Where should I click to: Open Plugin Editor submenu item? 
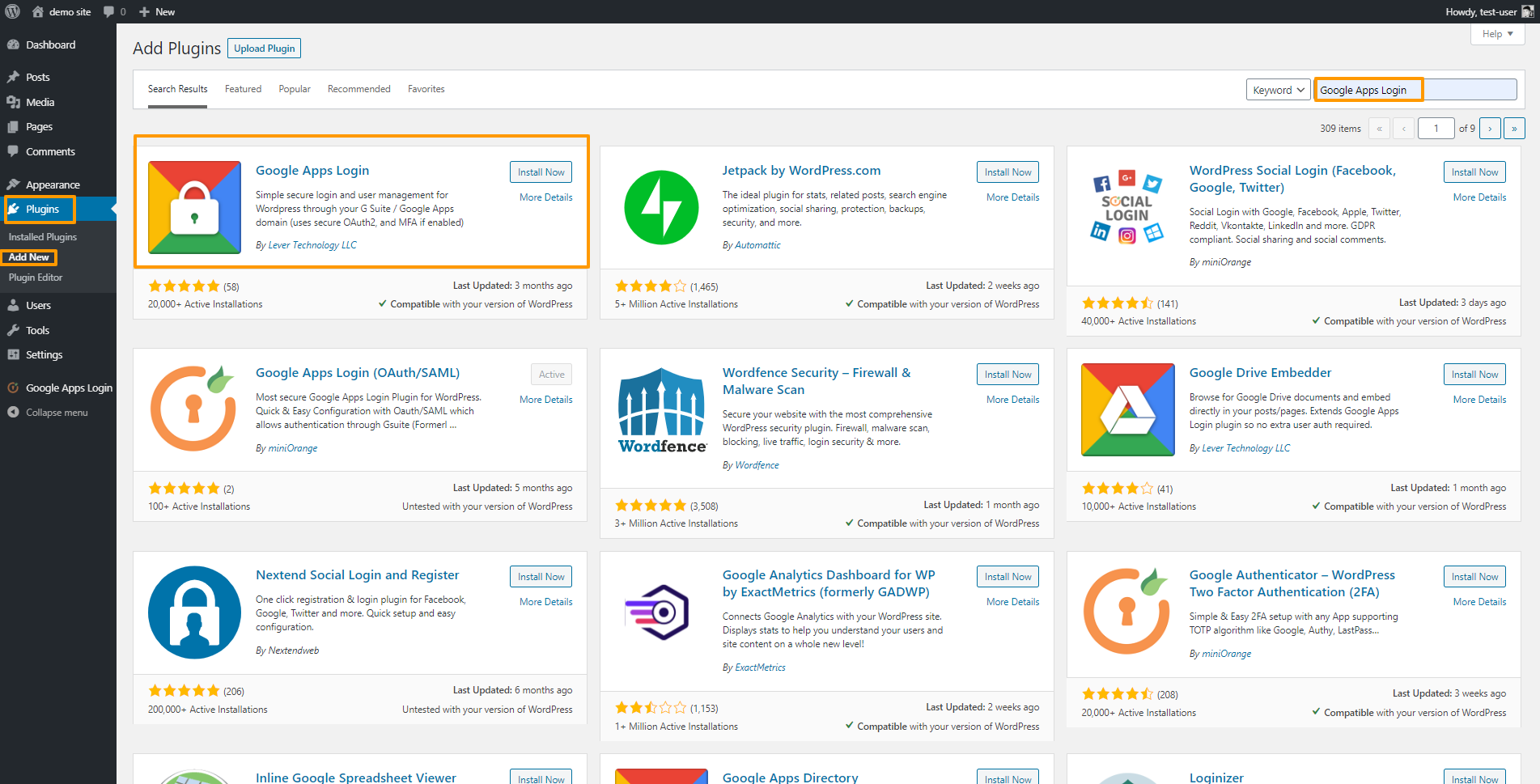coord(36,278)
